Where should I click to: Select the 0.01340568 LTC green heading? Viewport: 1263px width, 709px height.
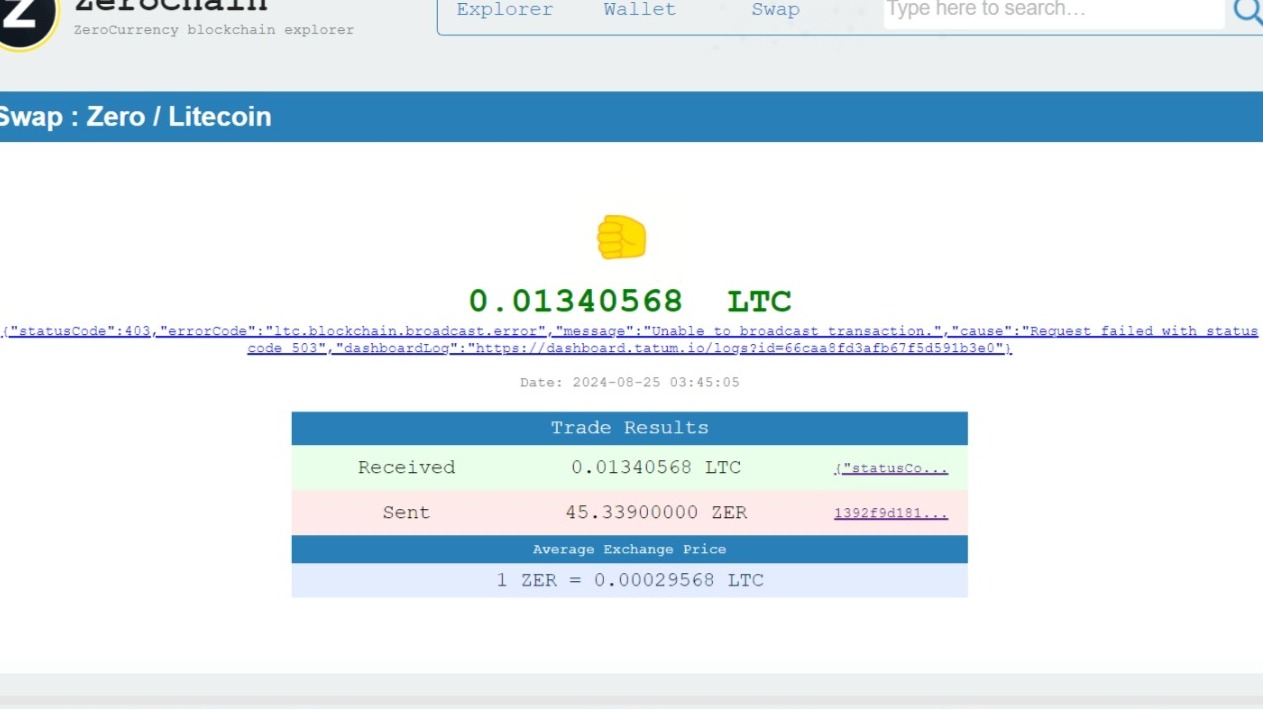click(x=630, y=301)
